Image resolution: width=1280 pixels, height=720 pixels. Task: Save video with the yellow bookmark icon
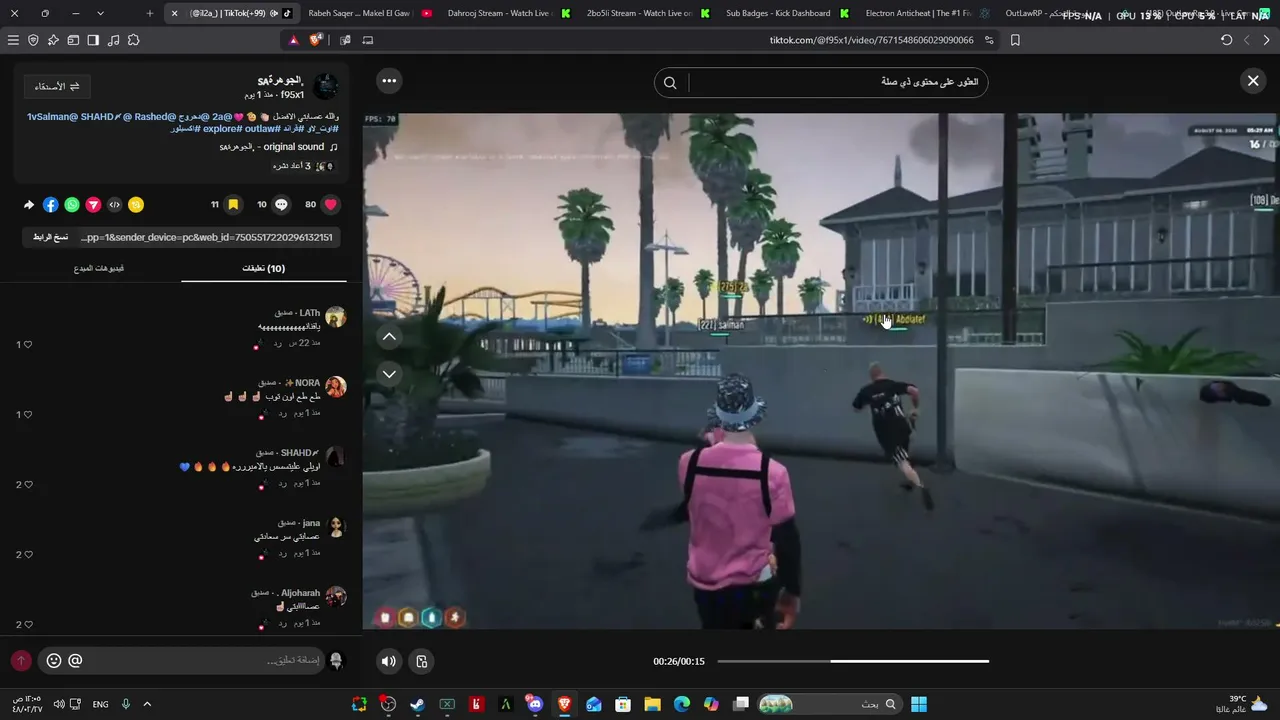(233, 204)
